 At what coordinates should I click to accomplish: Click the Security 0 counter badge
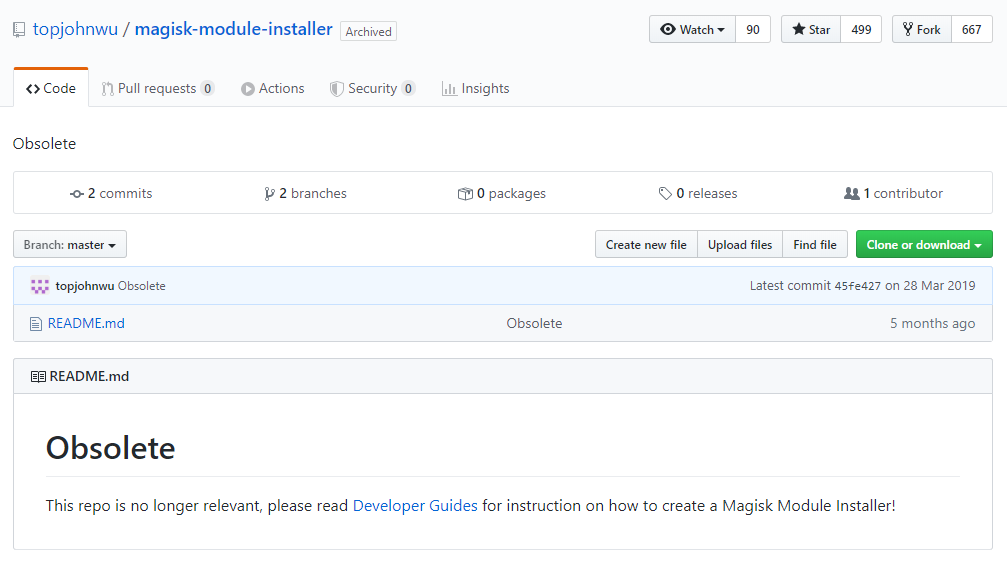pos(408,89)
